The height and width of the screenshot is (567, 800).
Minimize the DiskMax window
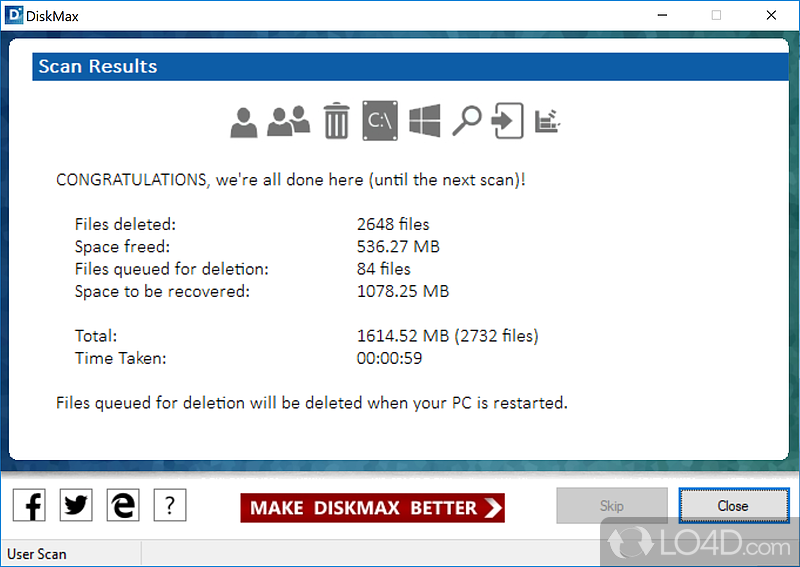662,15
